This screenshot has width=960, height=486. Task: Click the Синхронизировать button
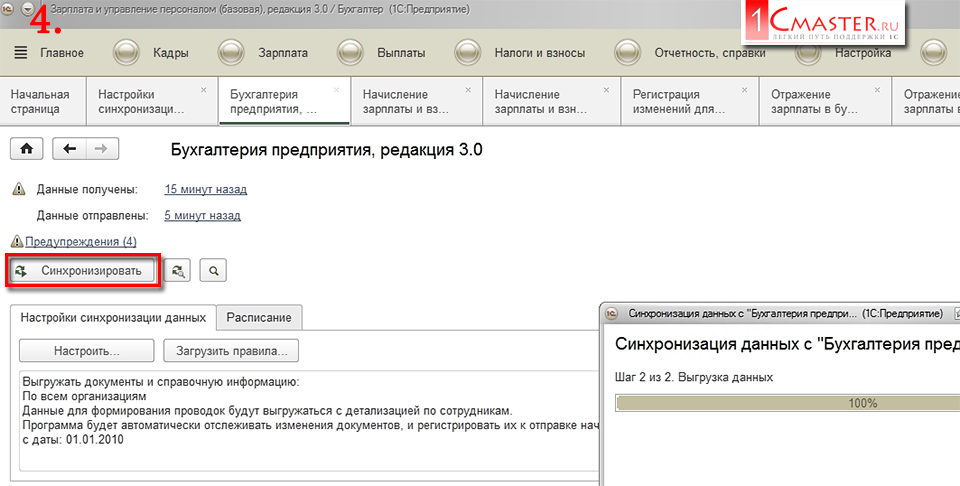pos(82,271)
